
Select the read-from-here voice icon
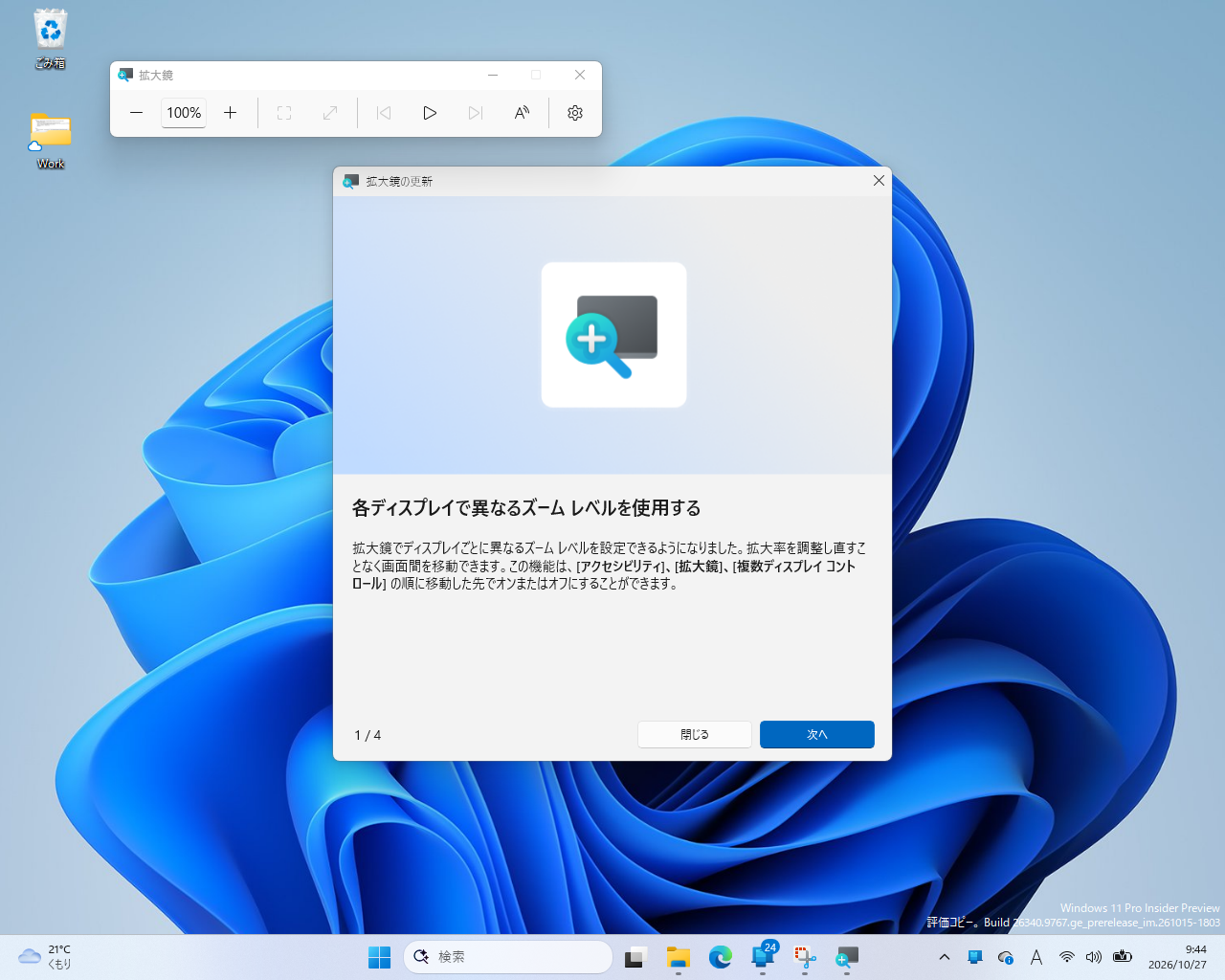522,113
